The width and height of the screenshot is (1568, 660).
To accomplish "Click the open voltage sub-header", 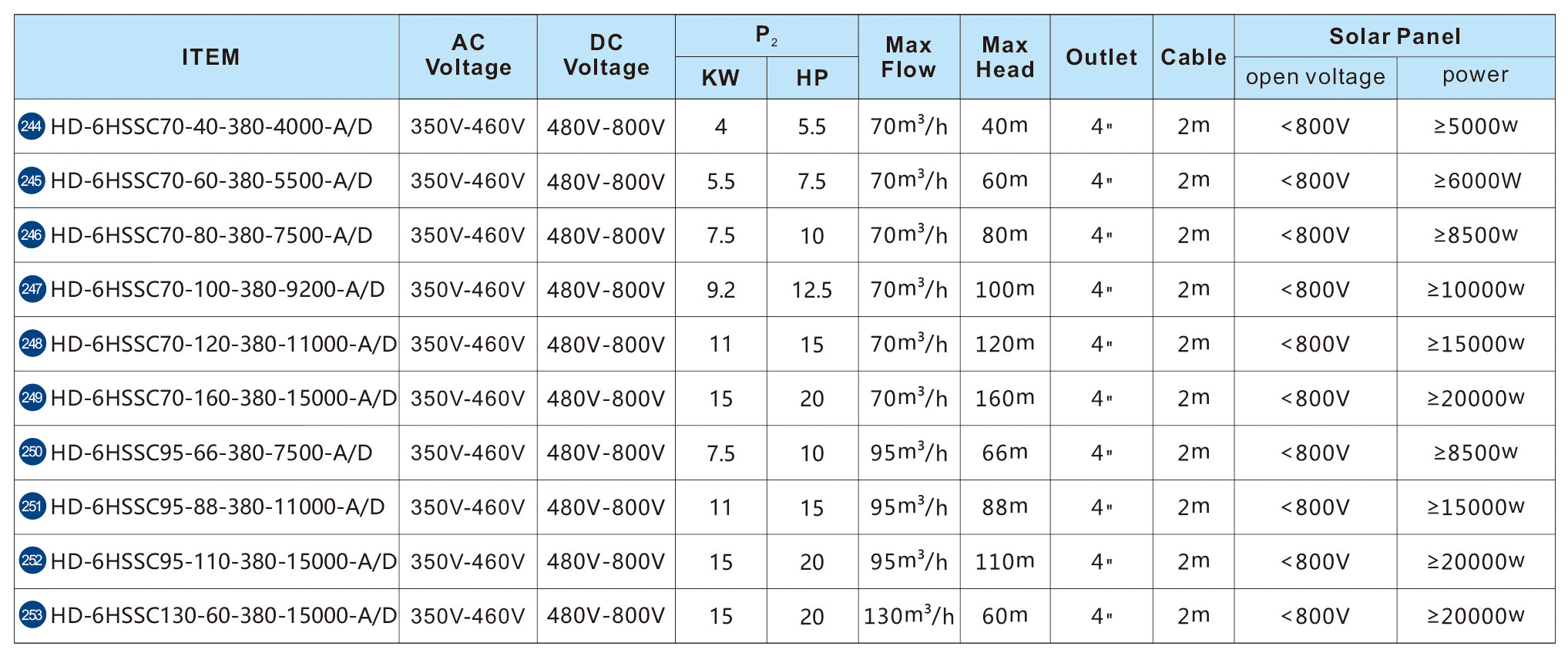I will 1315,77.
